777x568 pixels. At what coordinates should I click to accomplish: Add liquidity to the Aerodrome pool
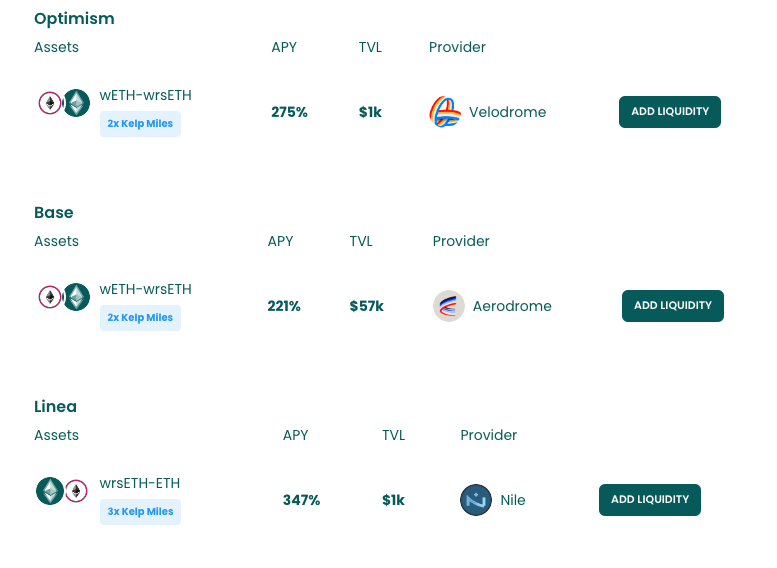click(672, 305)
